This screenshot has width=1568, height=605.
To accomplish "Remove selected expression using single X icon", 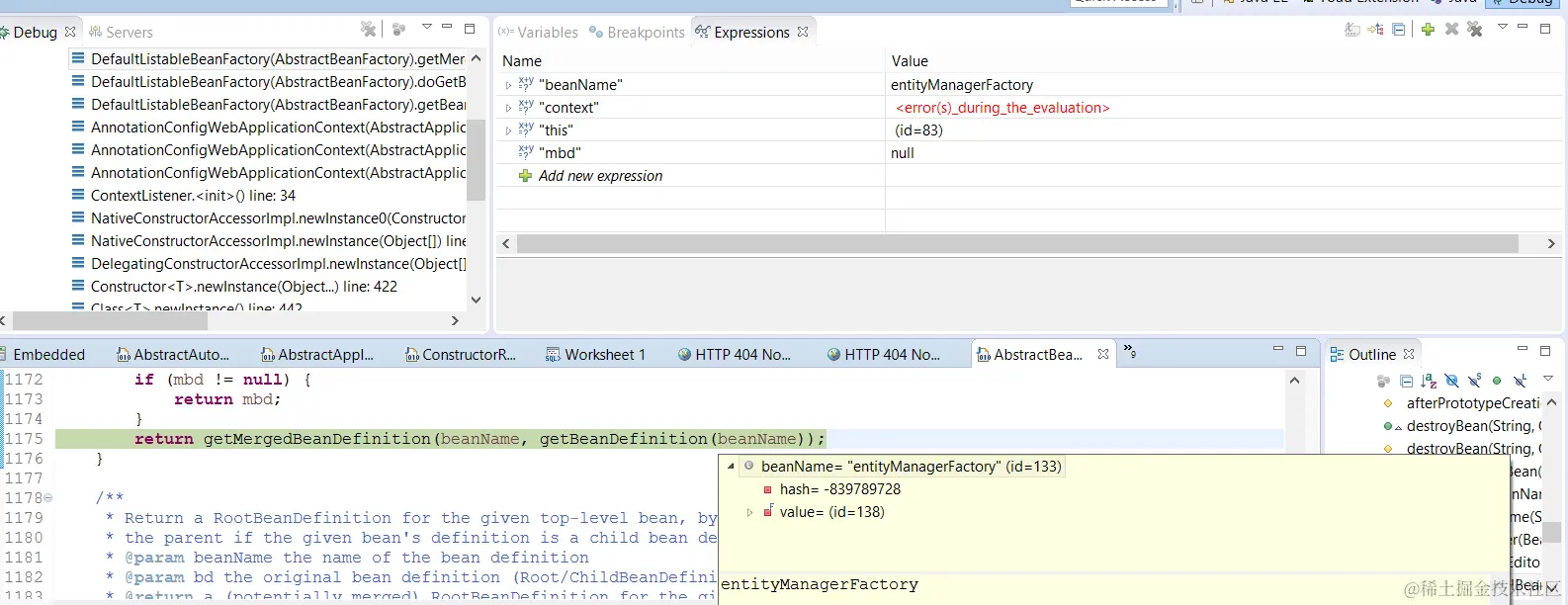I will pos(1451,30).
